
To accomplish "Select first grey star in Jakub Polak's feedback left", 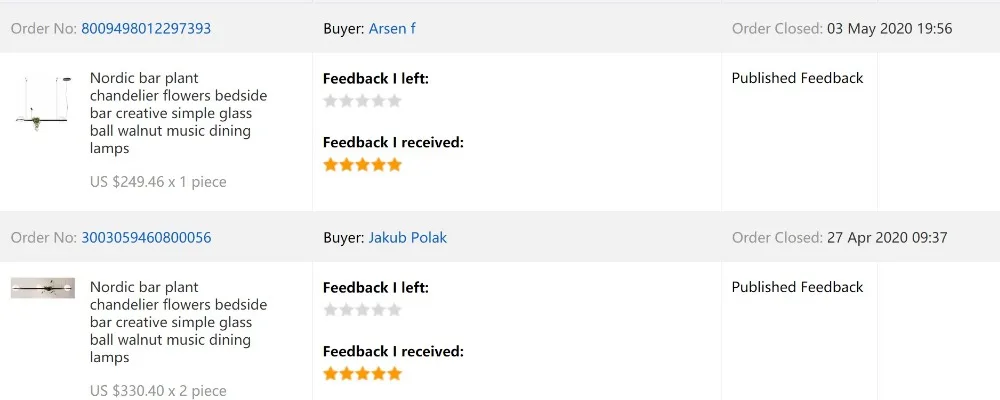I will [330, 310].
